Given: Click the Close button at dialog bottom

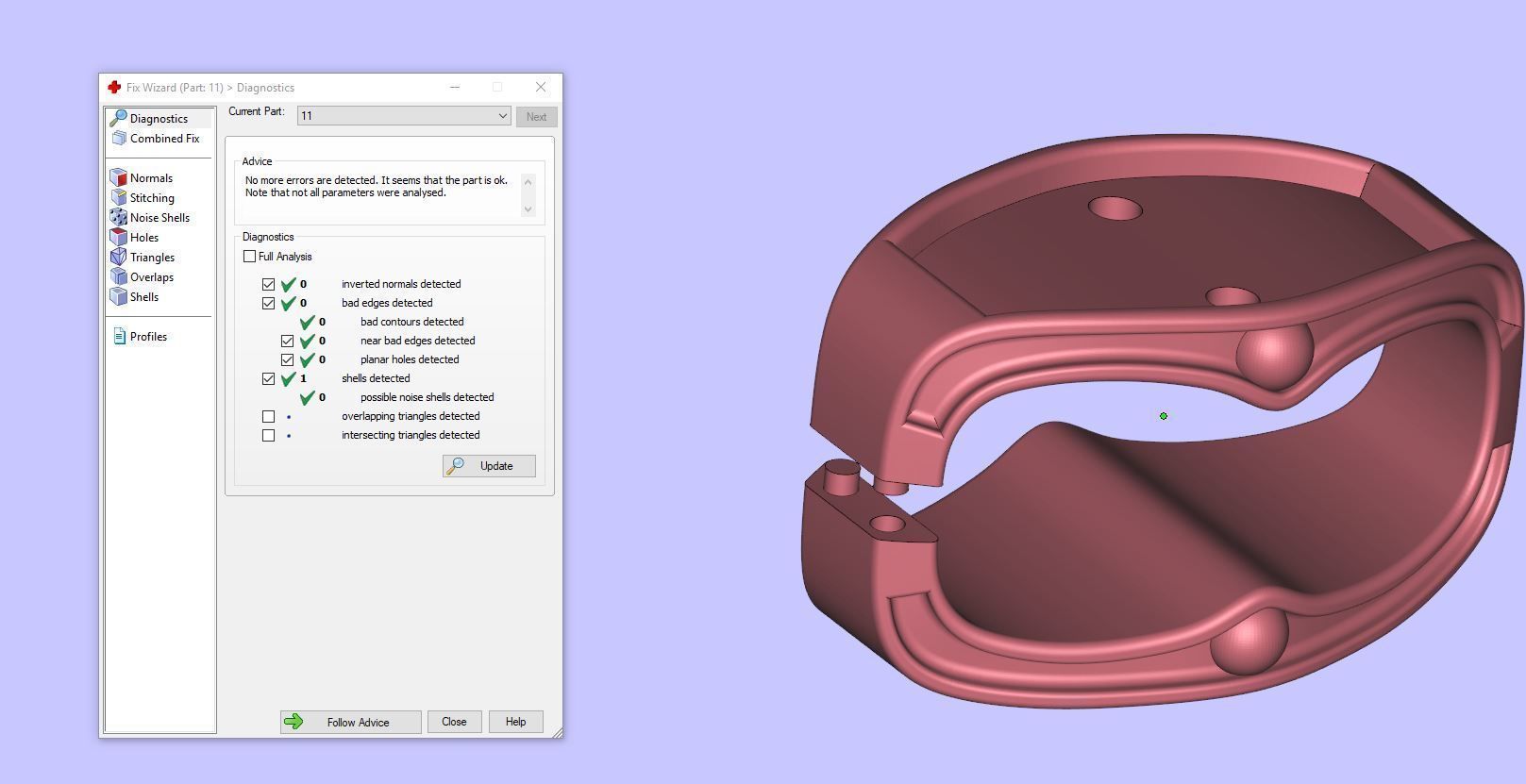Looking at the screenshot, I should (454, 722).
